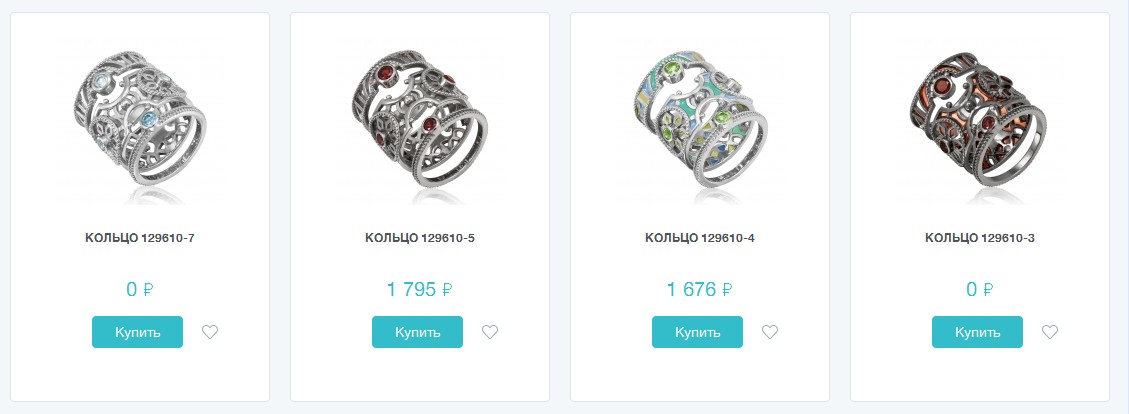Open the КОЛЬЦО 129610-7 title link
The height and width of the screenshot is (414, 1129).
[x=139, y=238]
